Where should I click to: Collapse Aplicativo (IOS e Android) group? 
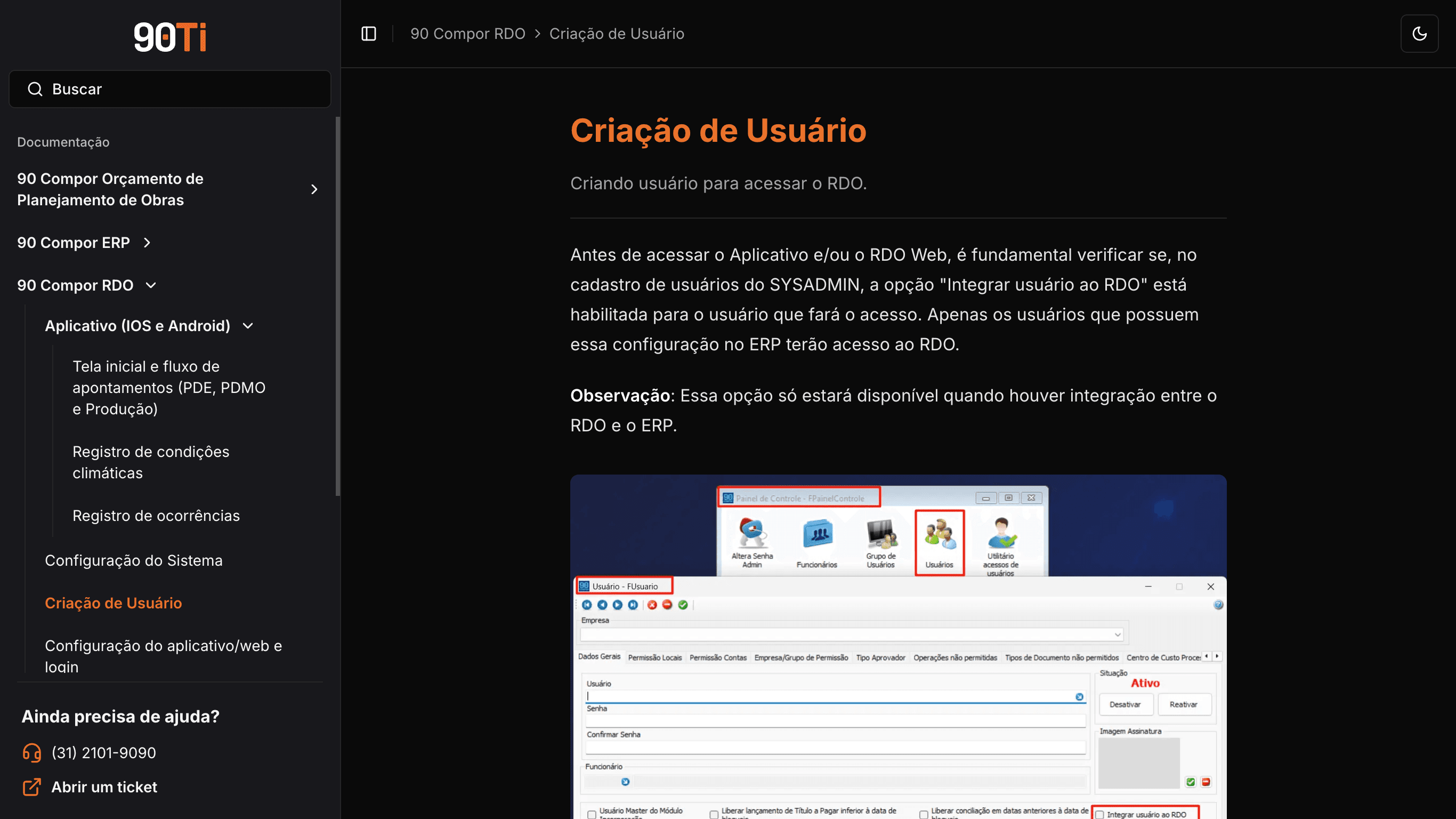click(149, 326)
